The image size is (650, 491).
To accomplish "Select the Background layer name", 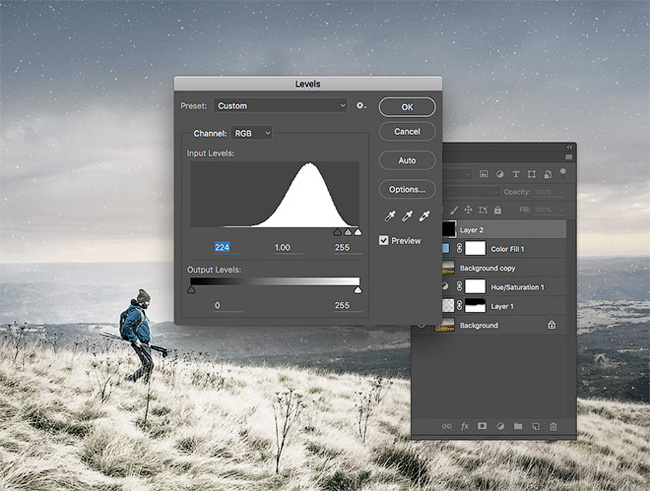I will tap(479, 326).
